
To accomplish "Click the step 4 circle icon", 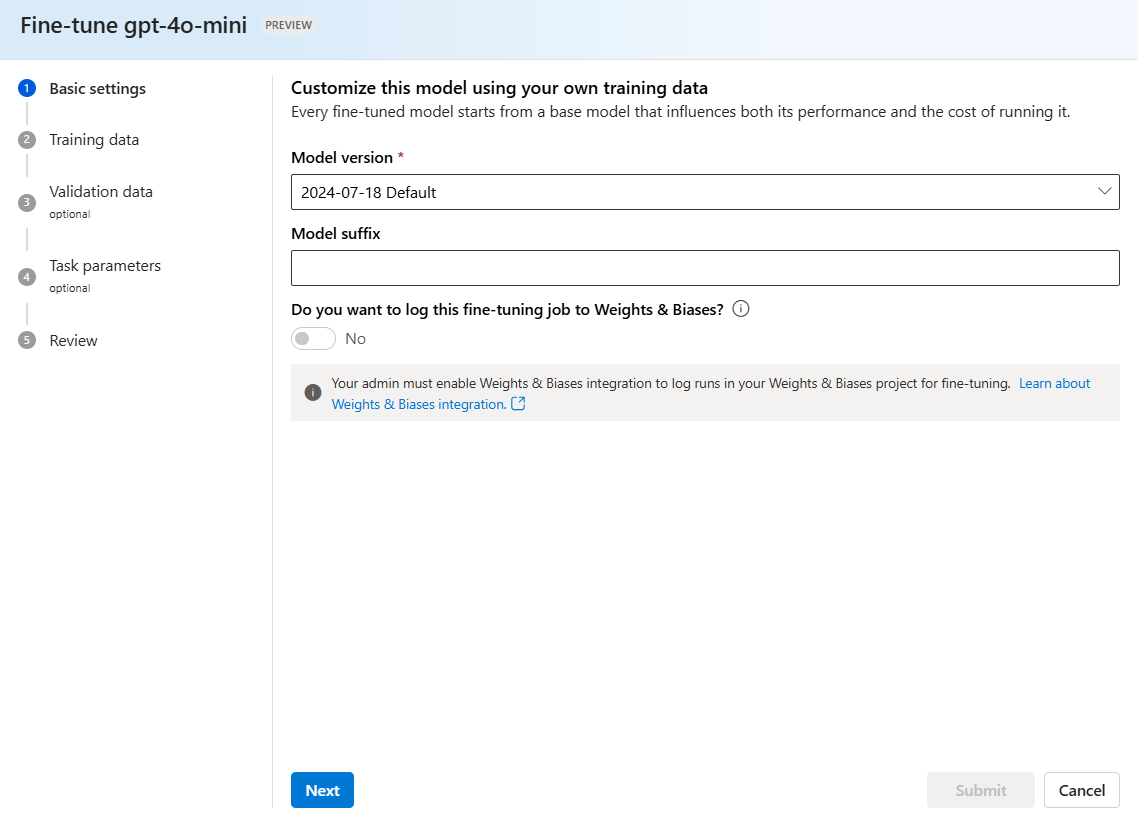I will [x=27, y=276].
